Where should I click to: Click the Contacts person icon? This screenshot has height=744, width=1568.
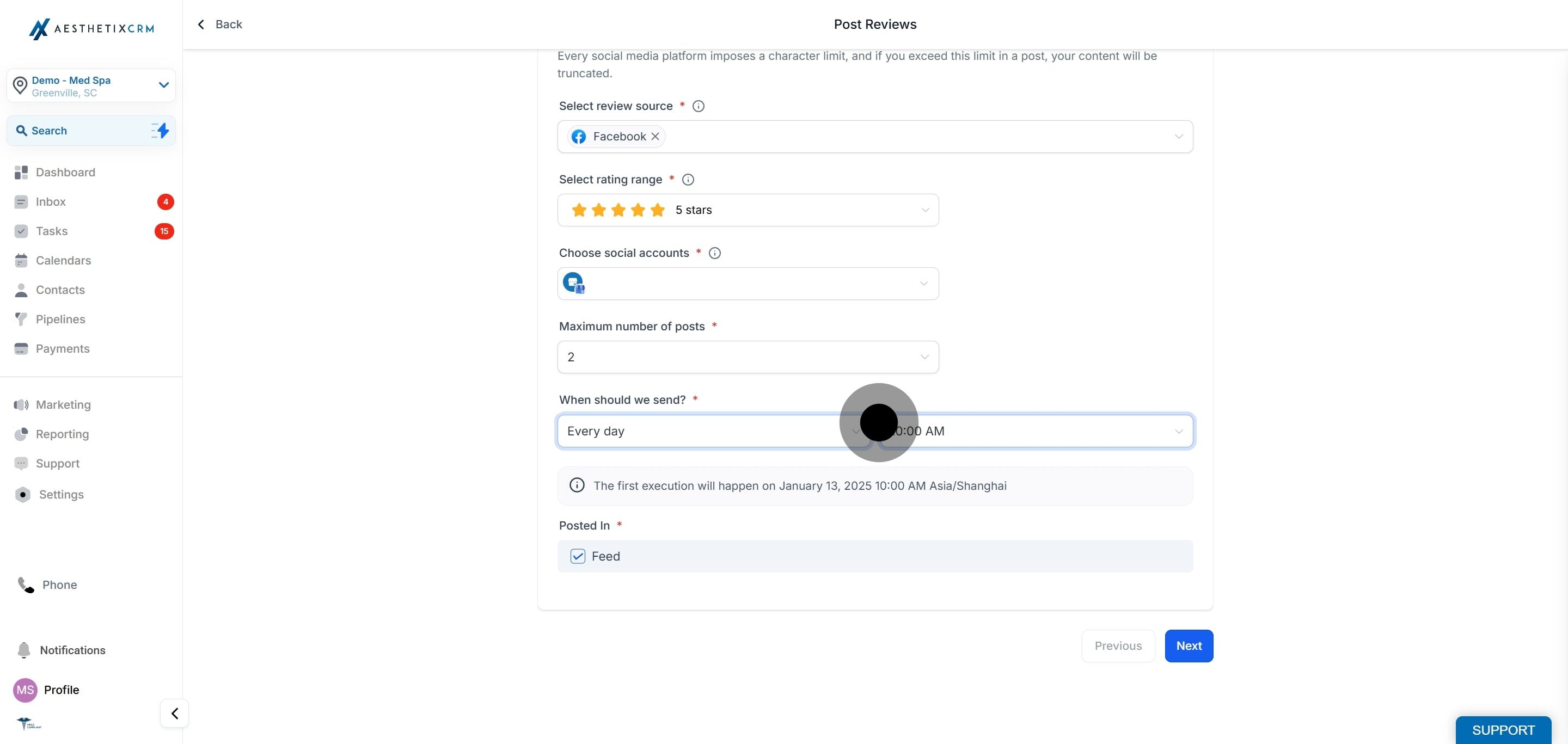point(21,290)
